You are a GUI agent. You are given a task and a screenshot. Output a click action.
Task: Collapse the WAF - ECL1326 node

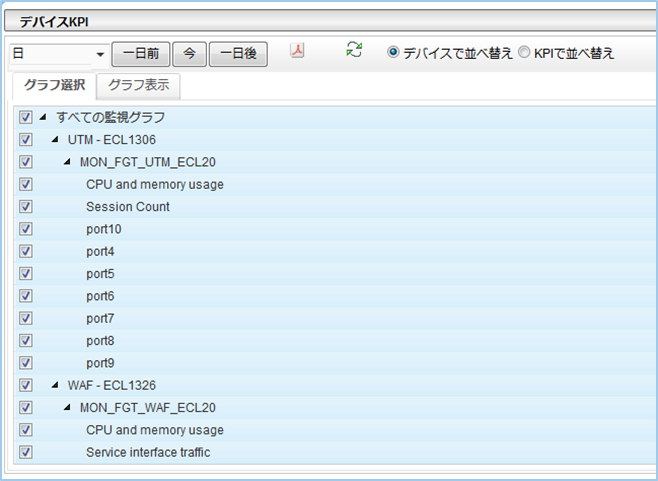(55, 385)
